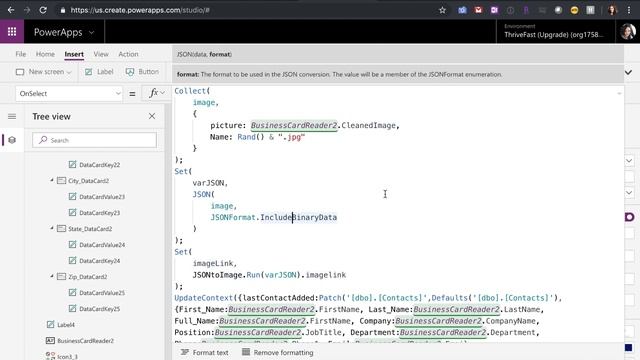Viewport: 640px width, 360px height.
Task: Click varJSON in the Set formula
Action: pos(208,183)
